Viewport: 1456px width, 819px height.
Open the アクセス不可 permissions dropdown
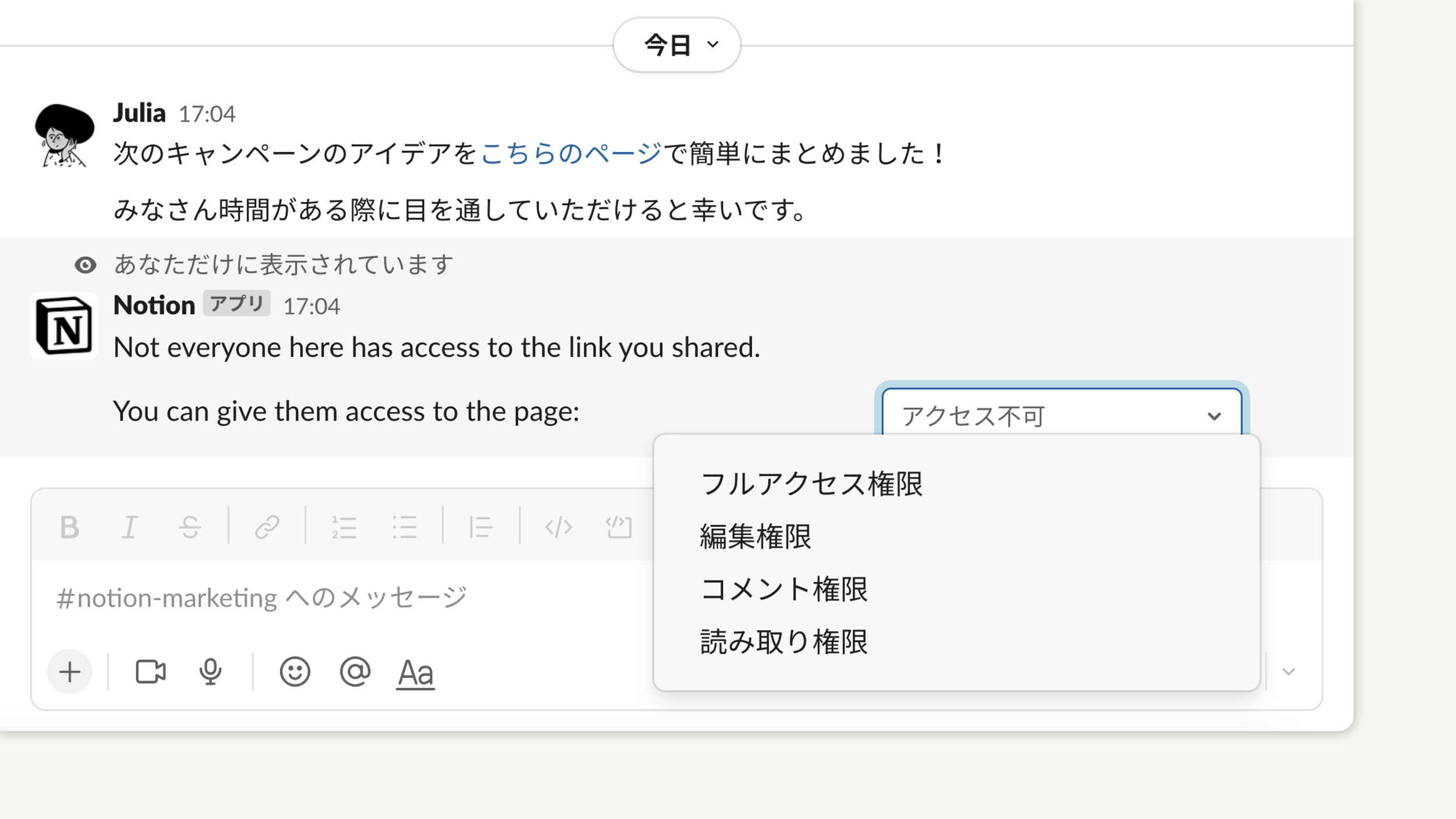click(x=1062, y=415)
